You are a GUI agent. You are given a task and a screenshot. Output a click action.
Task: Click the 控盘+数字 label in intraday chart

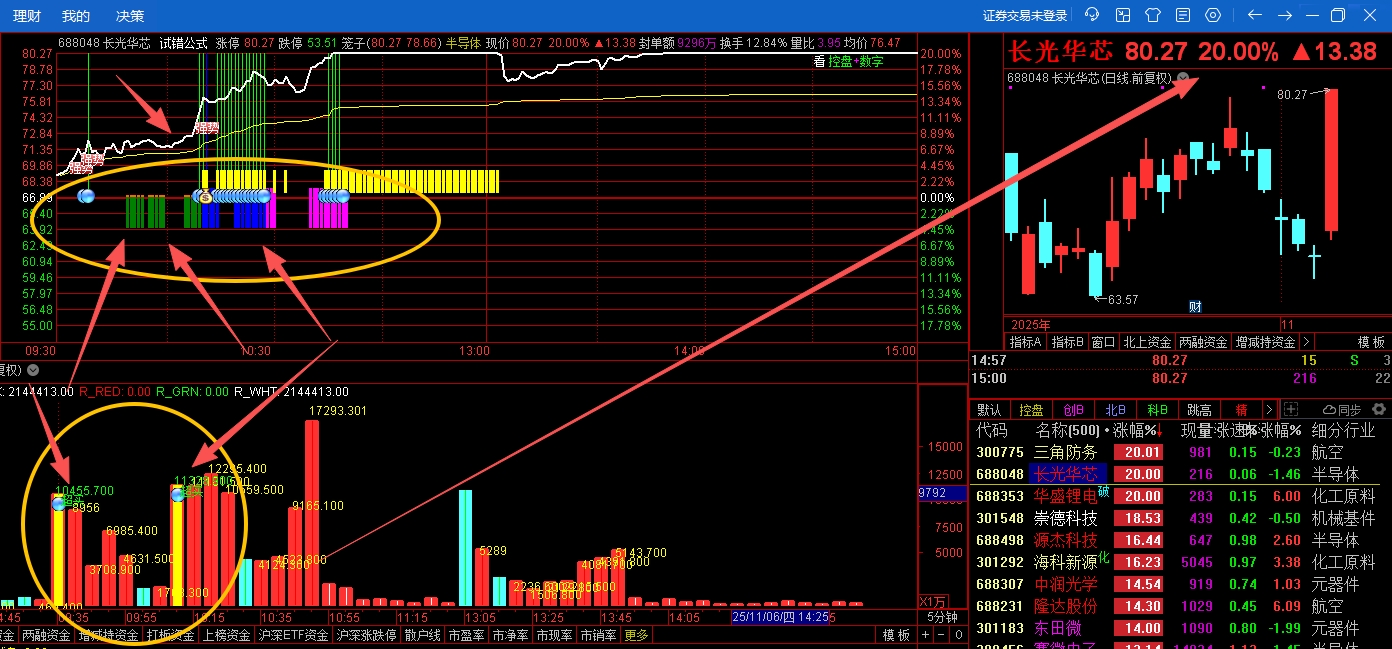coord(856,61)
